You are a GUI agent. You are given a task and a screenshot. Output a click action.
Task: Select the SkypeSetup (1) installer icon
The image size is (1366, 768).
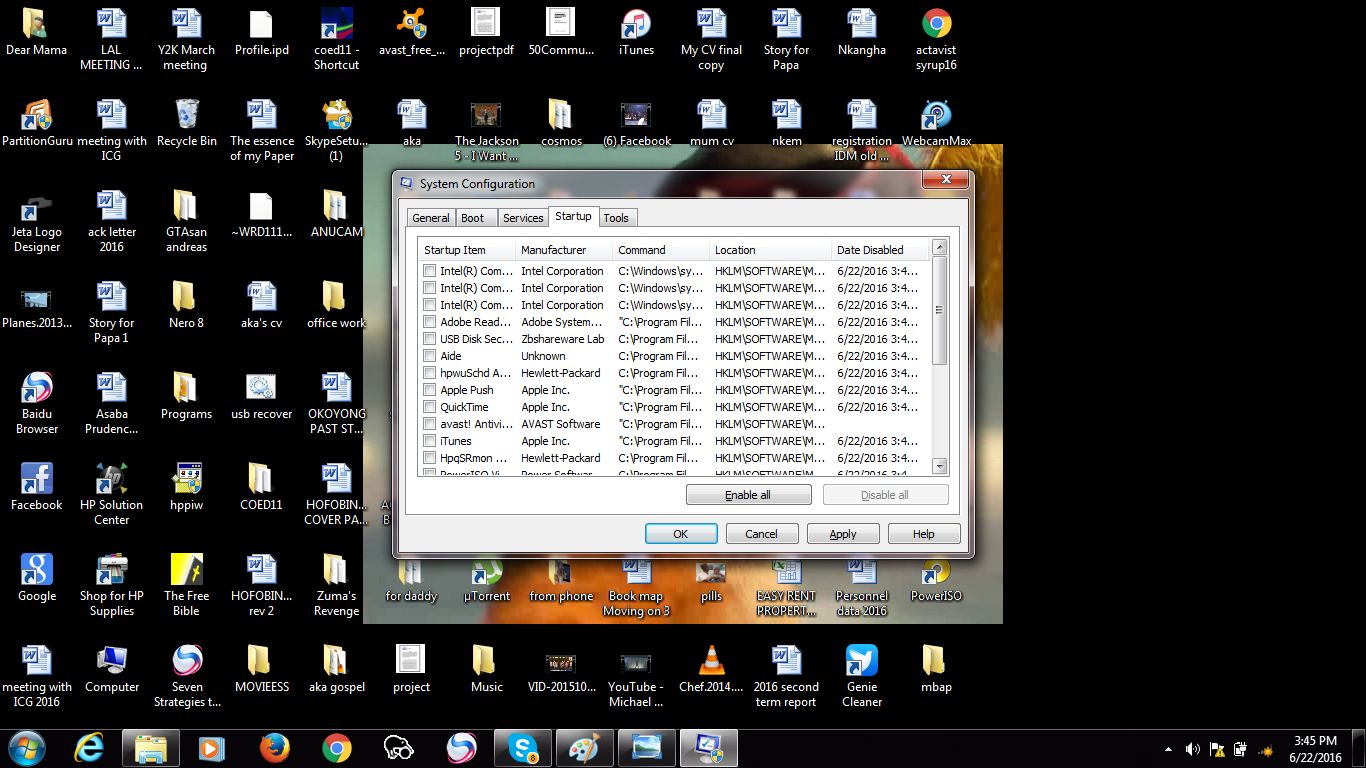click(x=336, y=131)
